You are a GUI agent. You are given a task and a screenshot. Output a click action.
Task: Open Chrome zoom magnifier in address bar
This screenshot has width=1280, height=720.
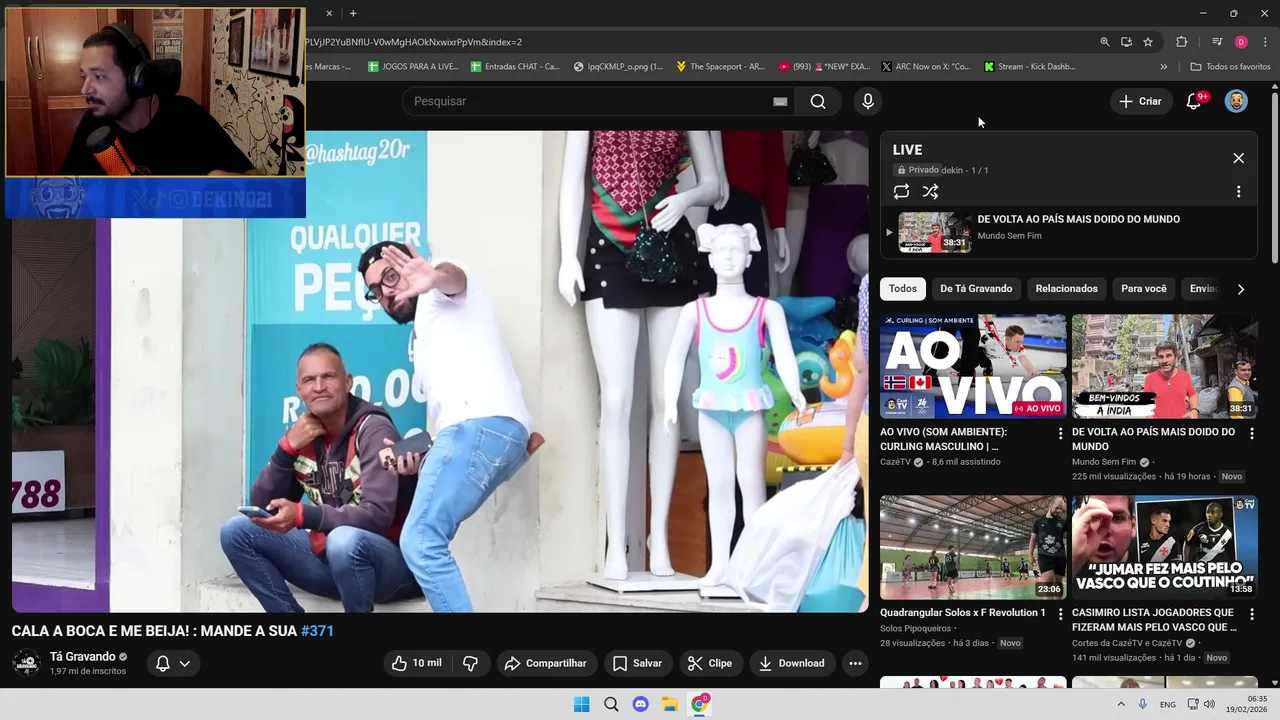click(x=1105, y=42)
